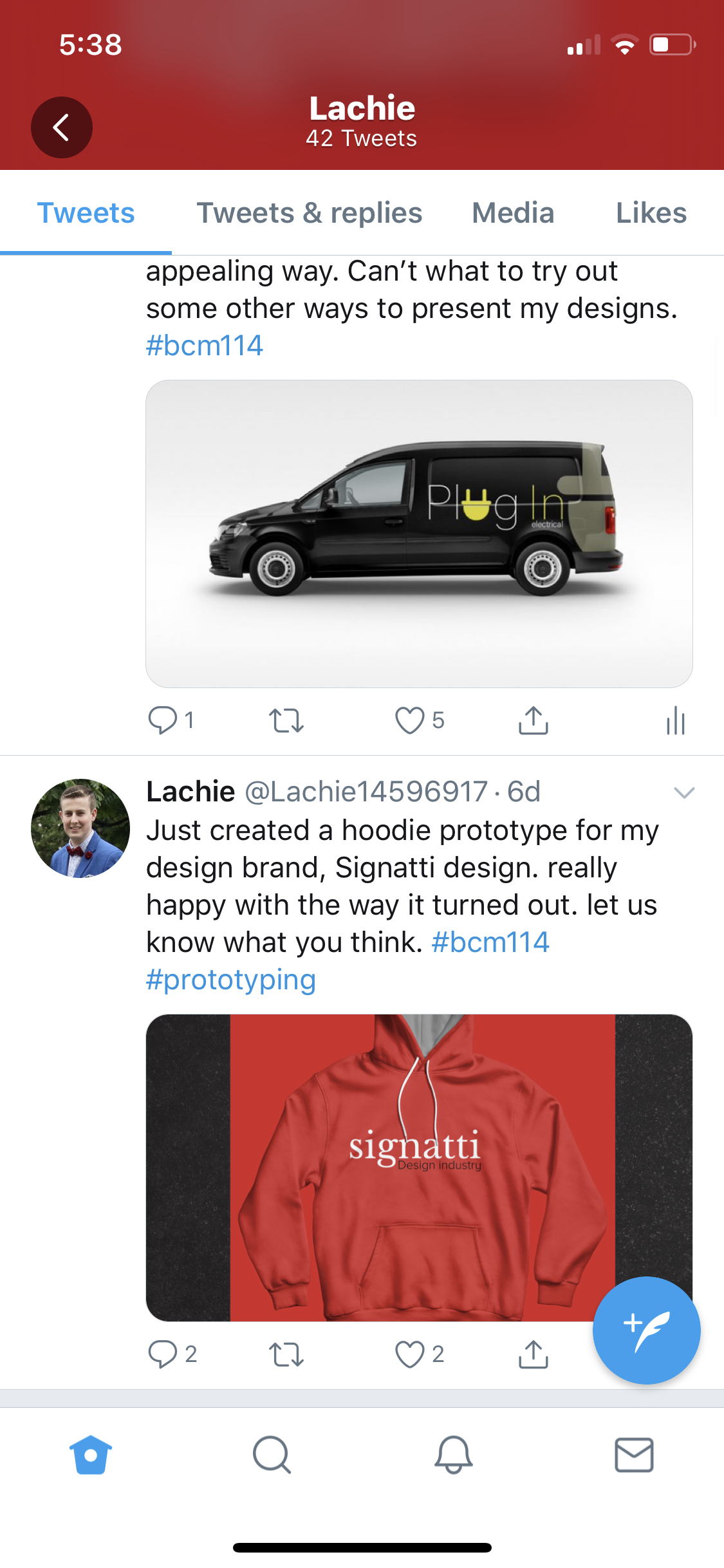
Task: View analytics for the van tweet
Action: click(676, 720)
